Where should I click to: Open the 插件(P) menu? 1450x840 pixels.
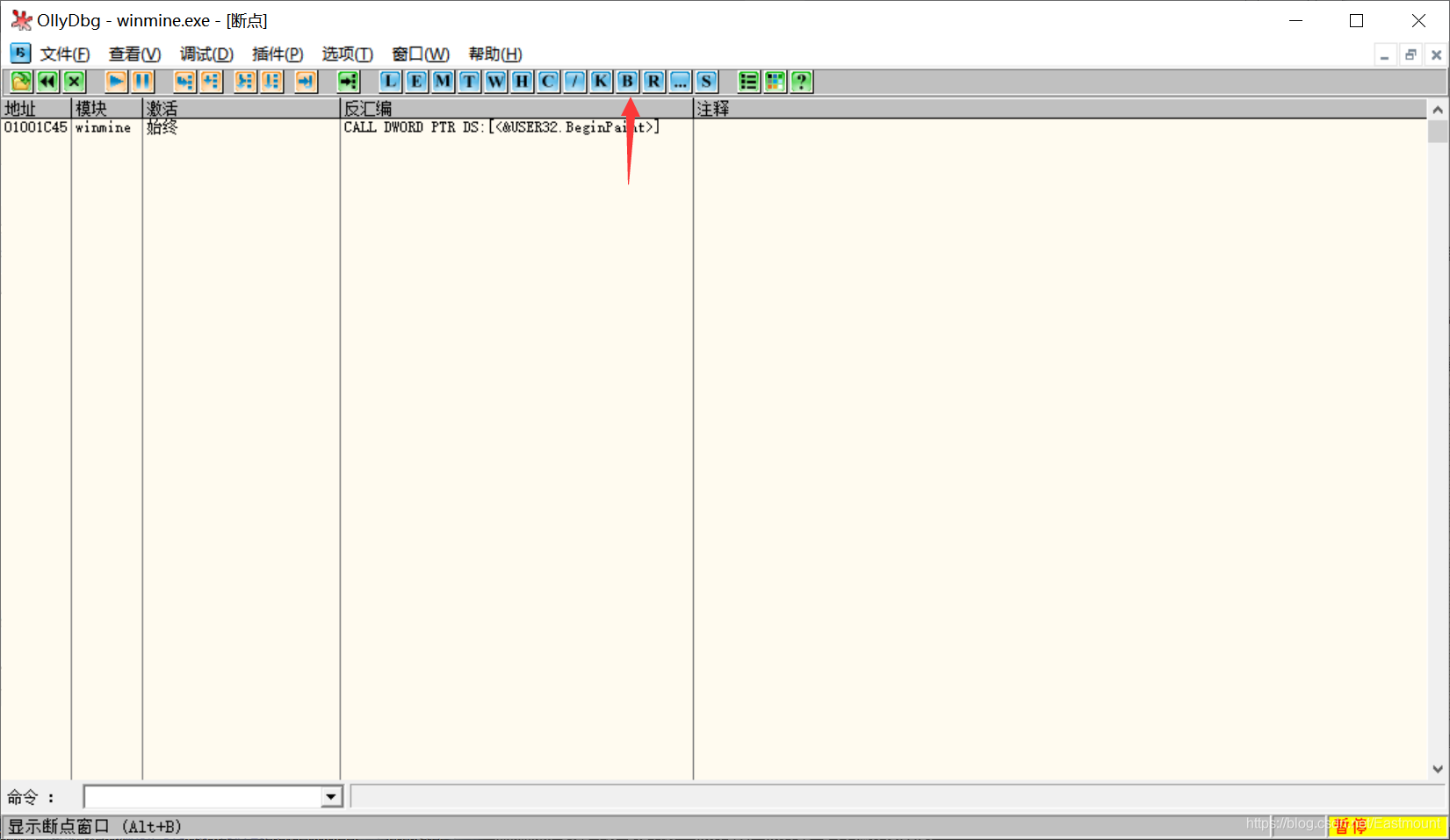click(x=278, y=54)
